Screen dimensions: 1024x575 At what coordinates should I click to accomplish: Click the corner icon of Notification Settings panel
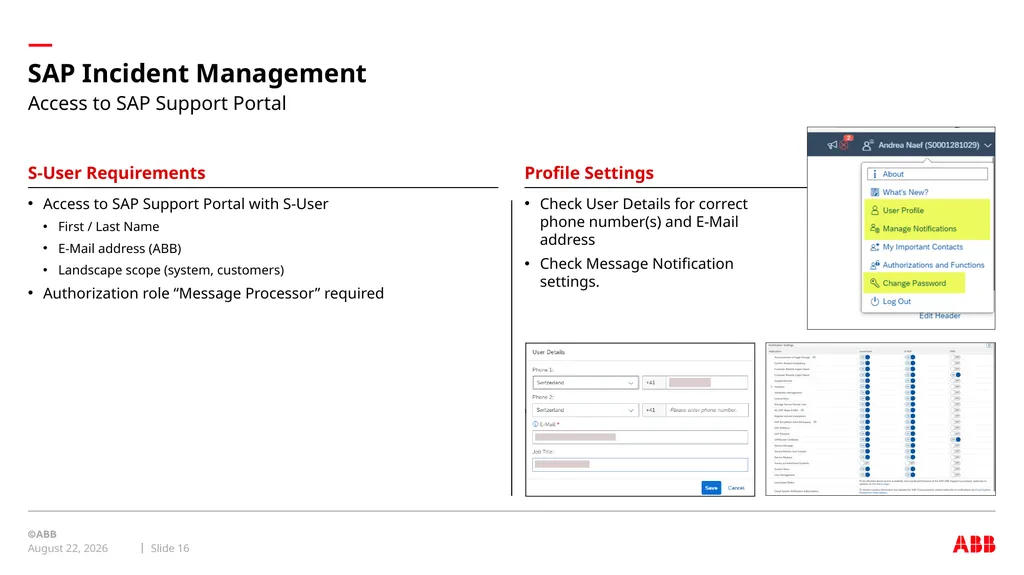(x=989, y=345)
